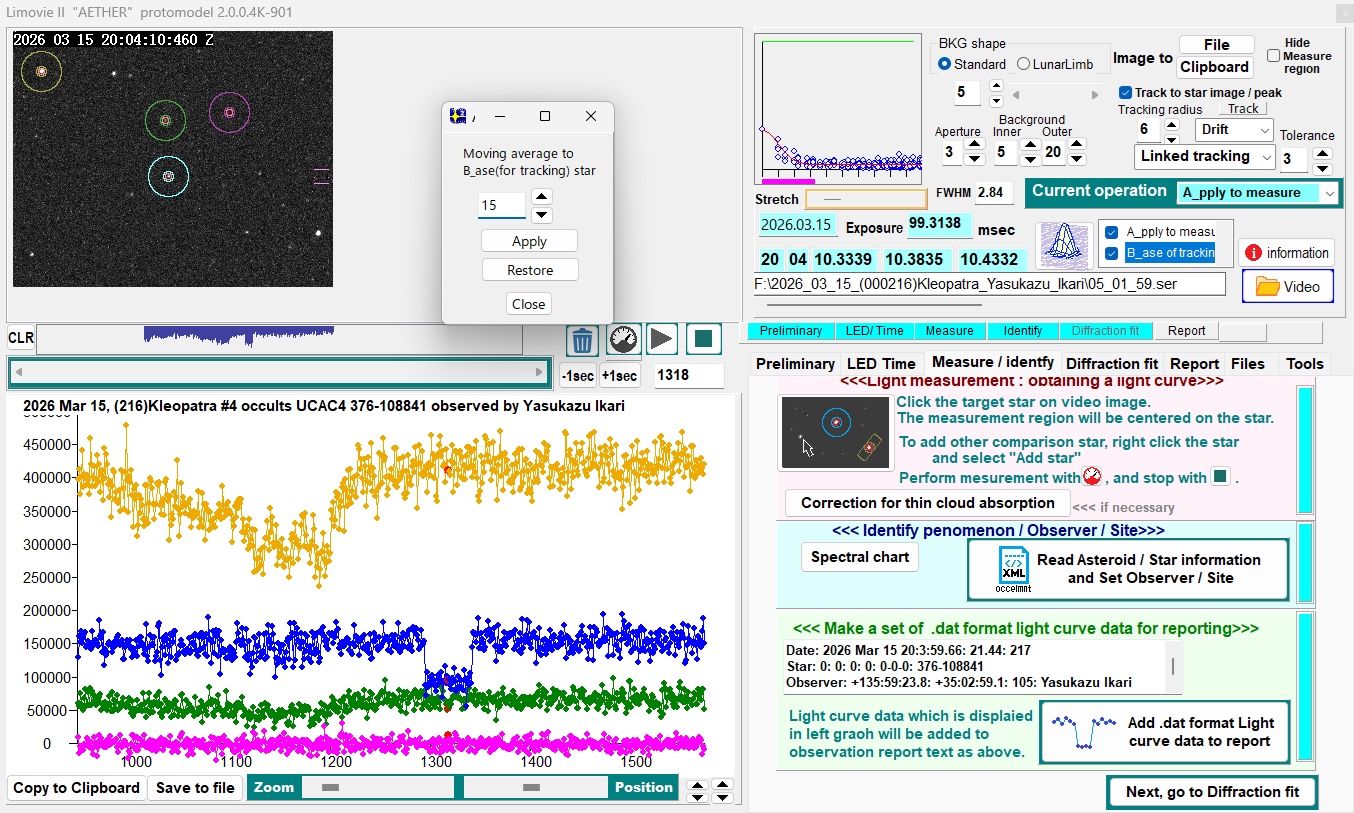Open the 3D PSF profile icon
Viewport: 1354px width, 813px height.
(x=1062, y=245)
